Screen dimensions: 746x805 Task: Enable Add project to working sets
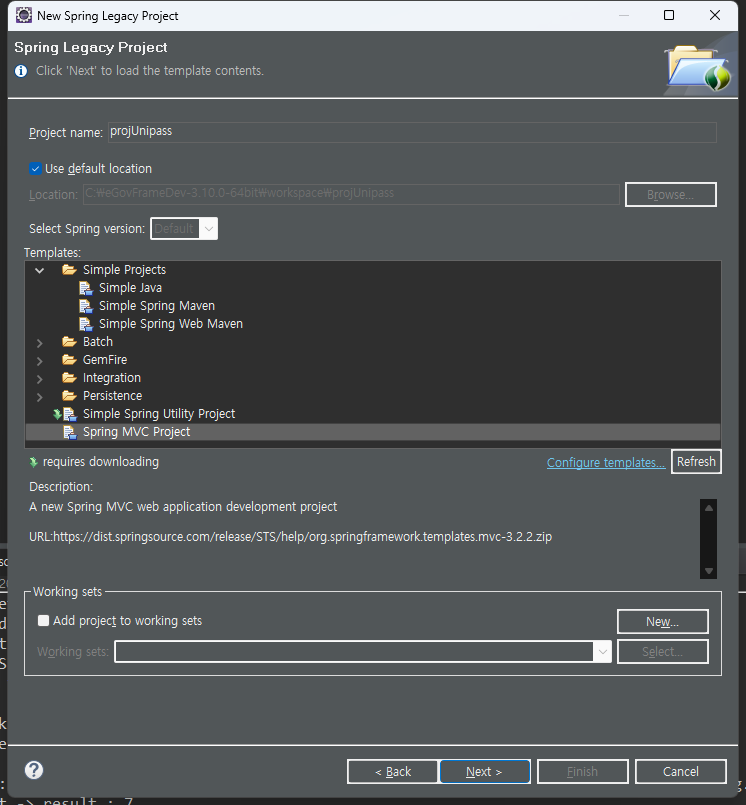click(44, 621)
